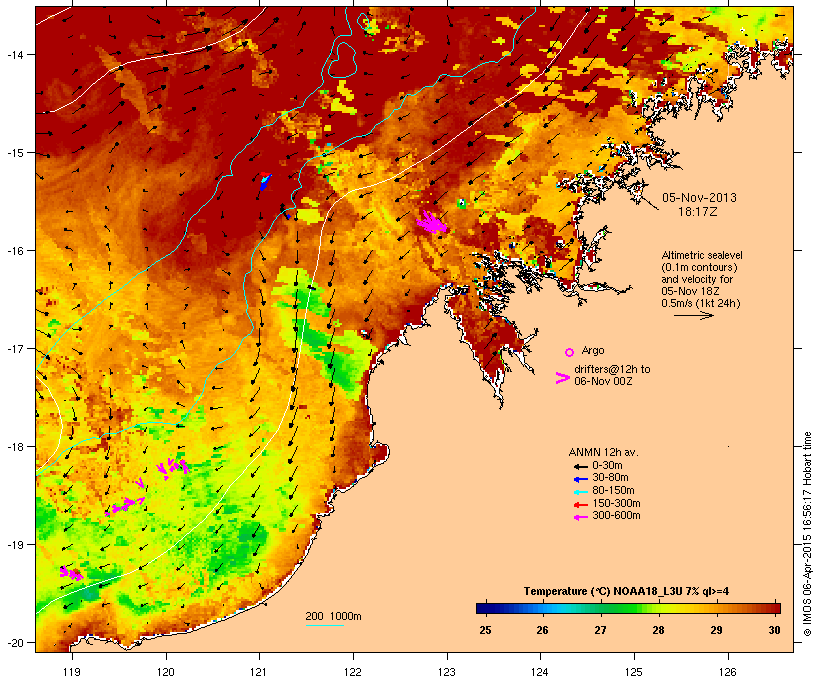The image size is (820, 680).
Task: Click the magenta Argo circle symbol
Action: pyautogui.click(x=570, y=352)
